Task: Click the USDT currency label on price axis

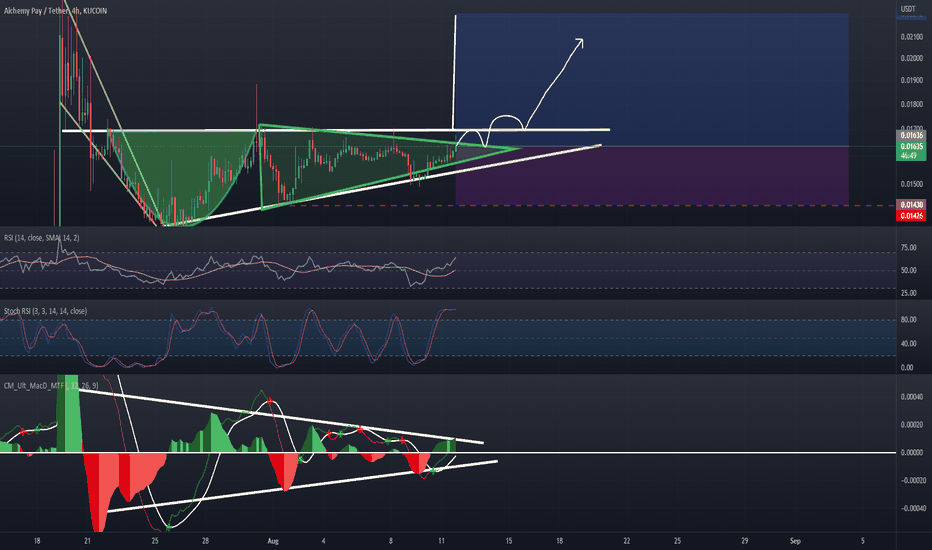Action: [x=908, y=9]
